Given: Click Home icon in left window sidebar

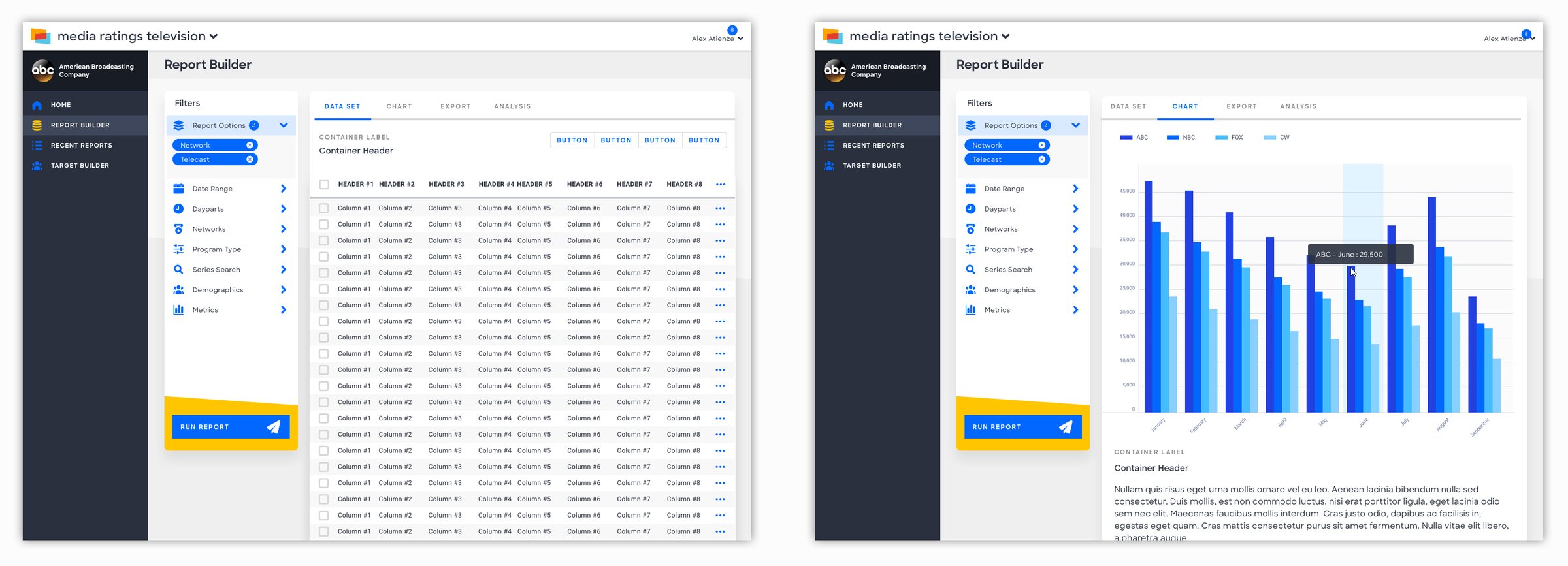Looking at the screenshot, I should [x=37, y=105].
